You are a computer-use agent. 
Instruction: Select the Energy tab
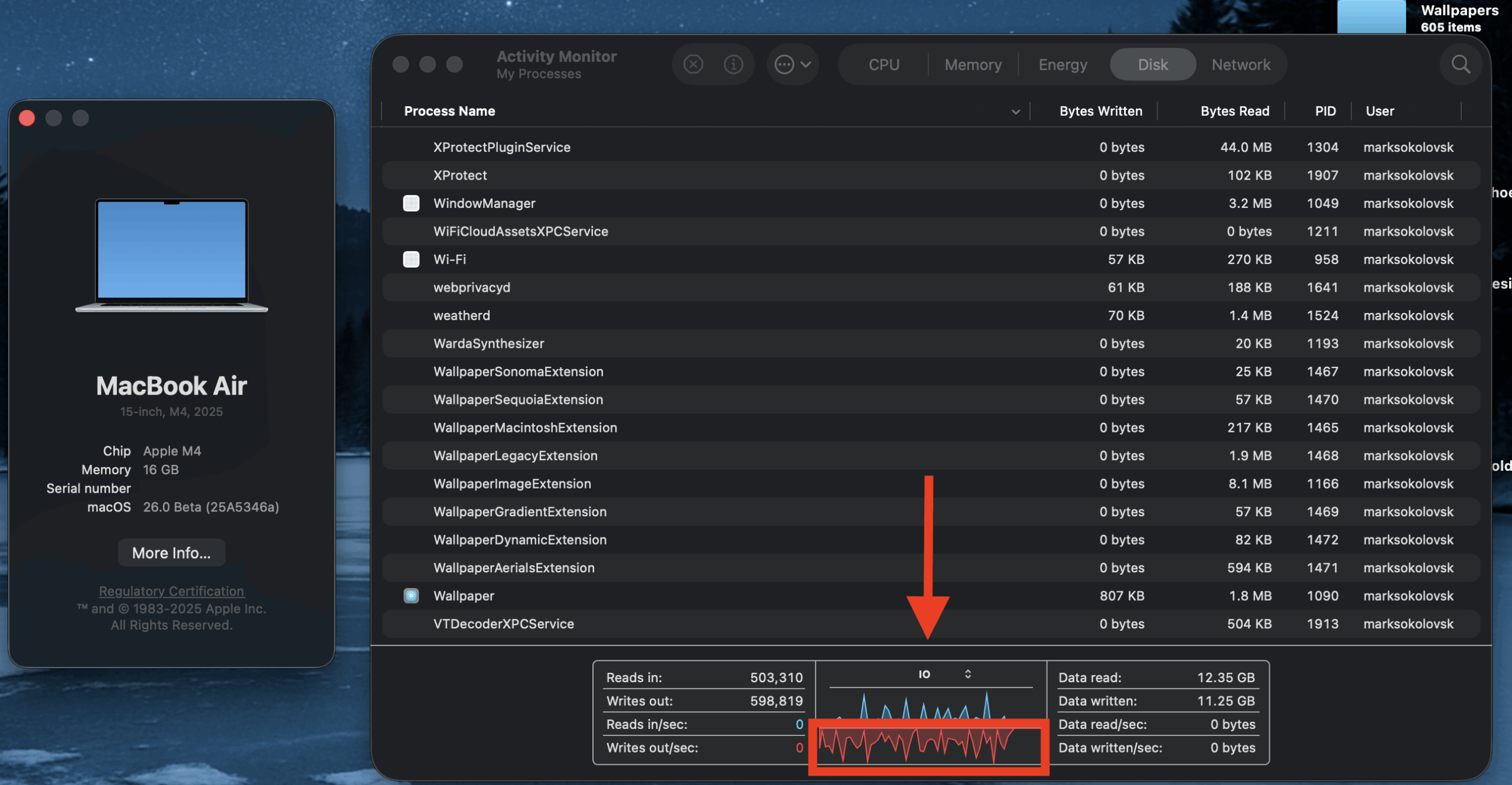coord(1063,64)
